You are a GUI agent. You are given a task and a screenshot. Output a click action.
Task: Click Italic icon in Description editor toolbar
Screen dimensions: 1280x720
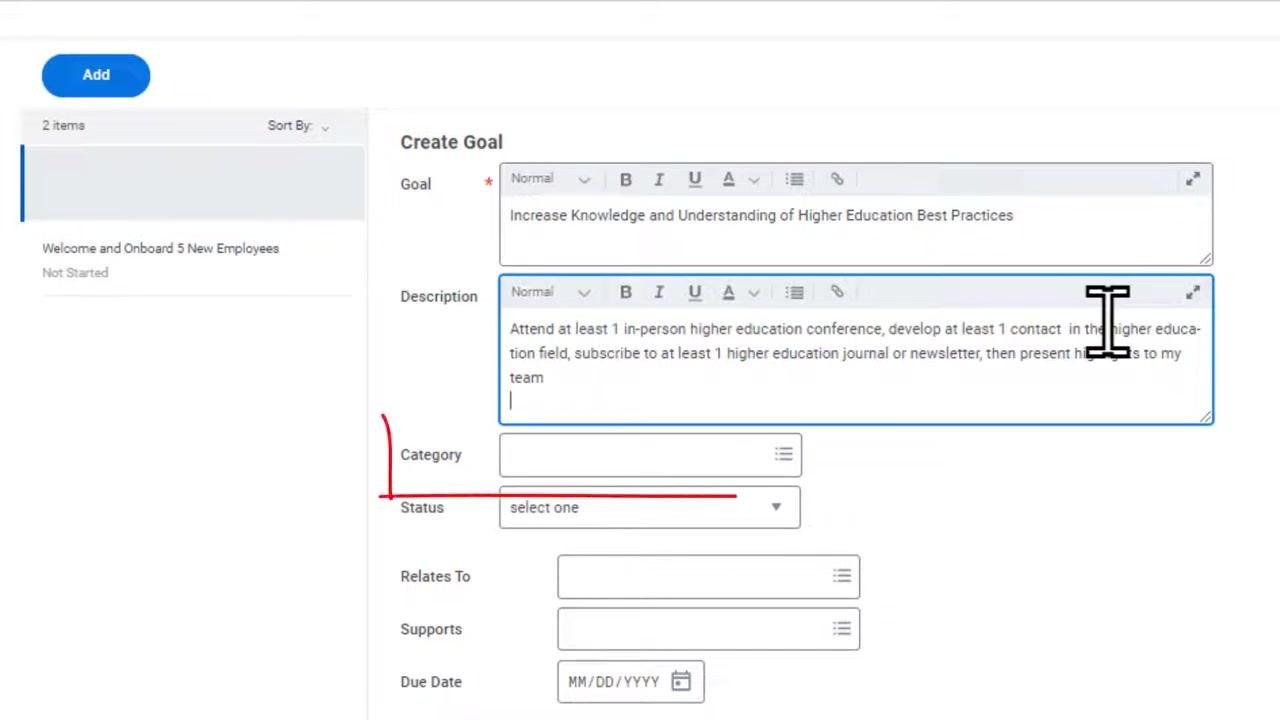(659, 293)
